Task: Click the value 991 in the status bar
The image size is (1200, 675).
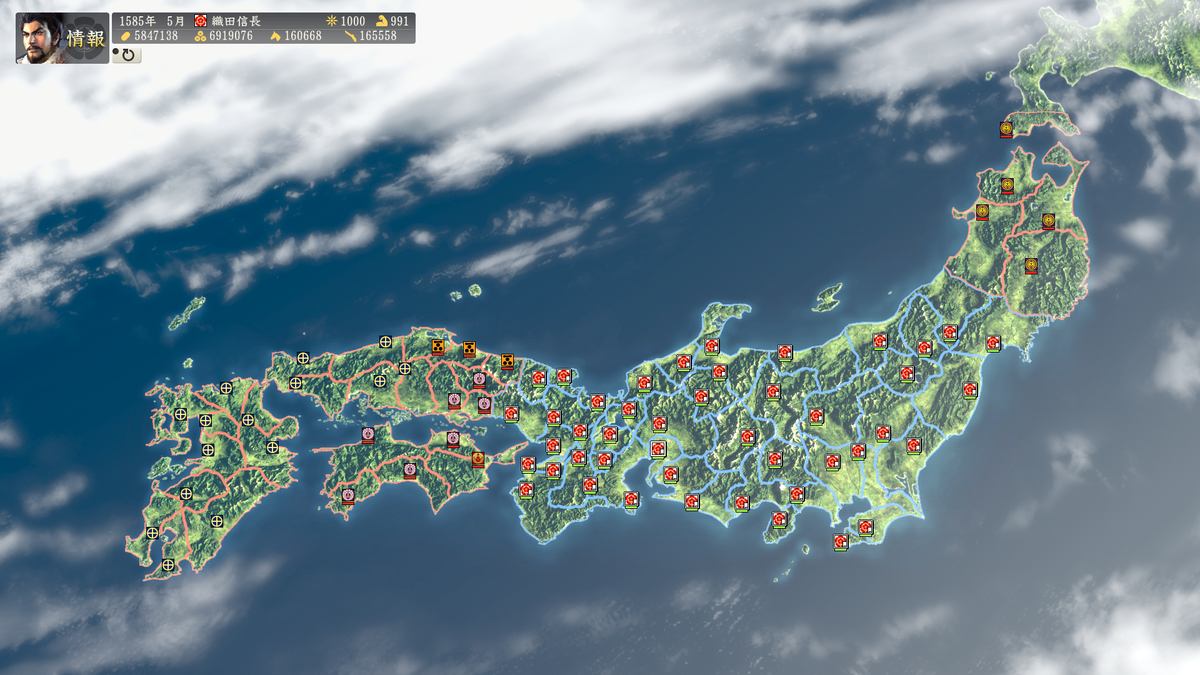Action: click(400, 21)
